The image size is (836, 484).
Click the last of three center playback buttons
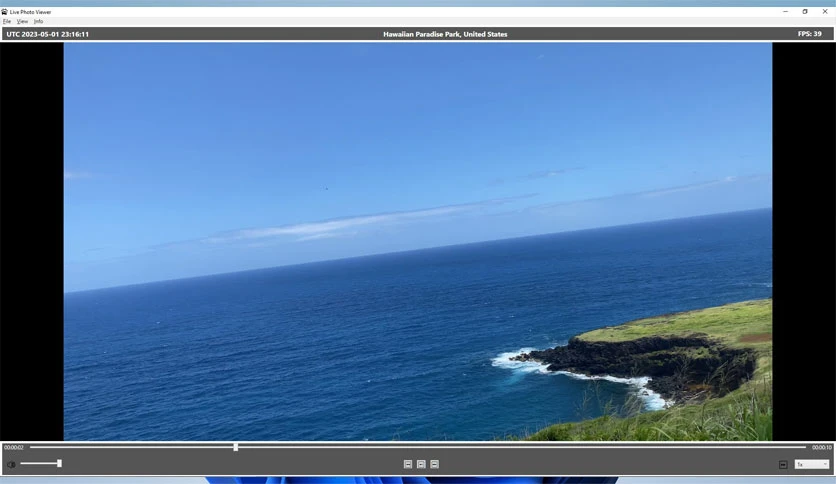coord(435,464)
